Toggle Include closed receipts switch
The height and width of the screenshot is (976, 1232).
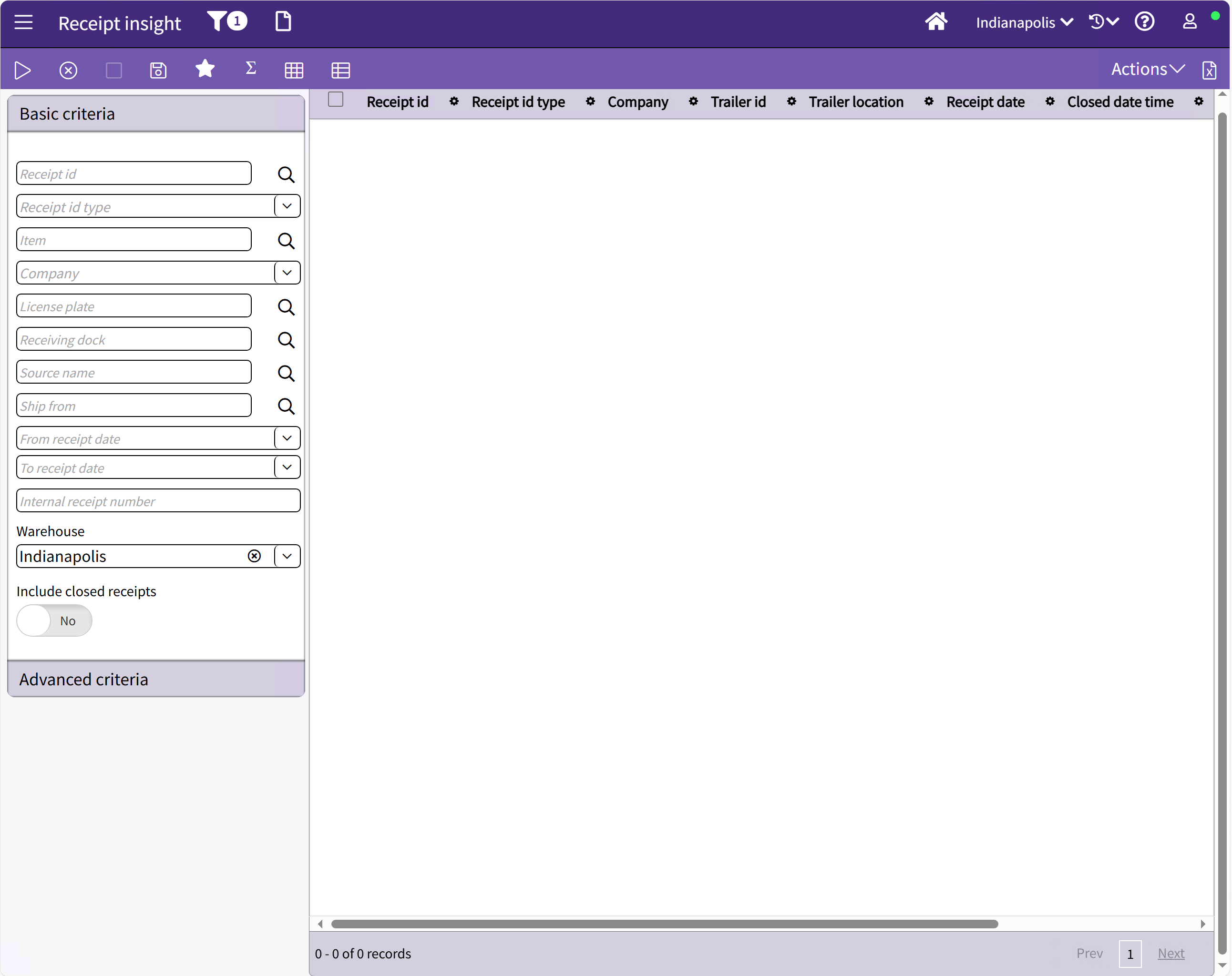coord(54,621)
